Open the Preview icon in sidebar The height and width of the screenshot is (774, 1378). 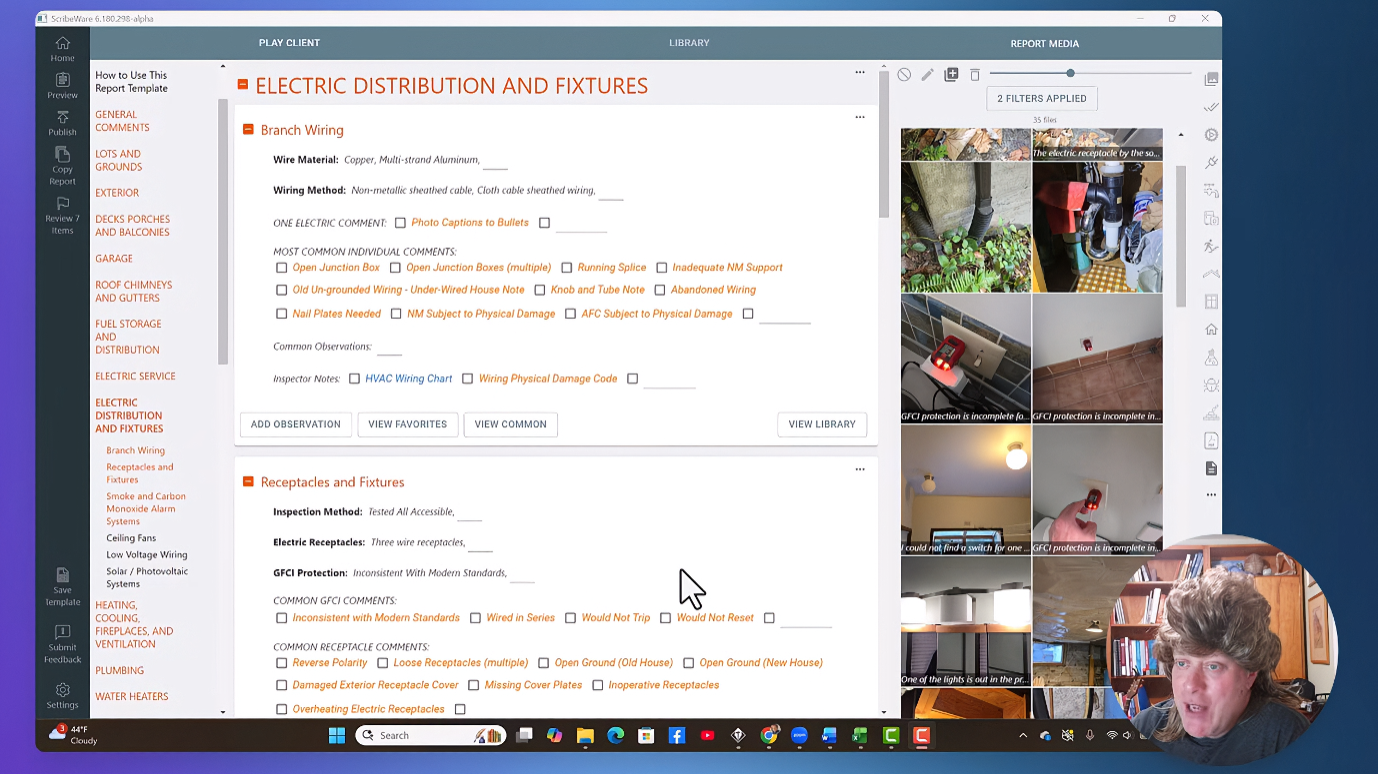point(62,80)
